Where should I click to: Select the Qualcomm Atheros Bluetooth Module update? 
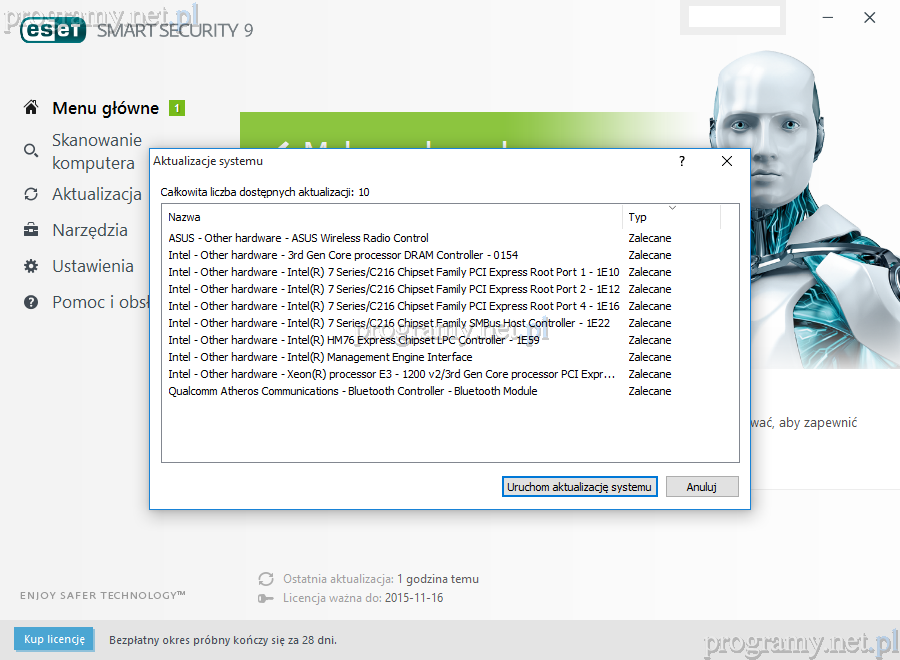point(352,391)
